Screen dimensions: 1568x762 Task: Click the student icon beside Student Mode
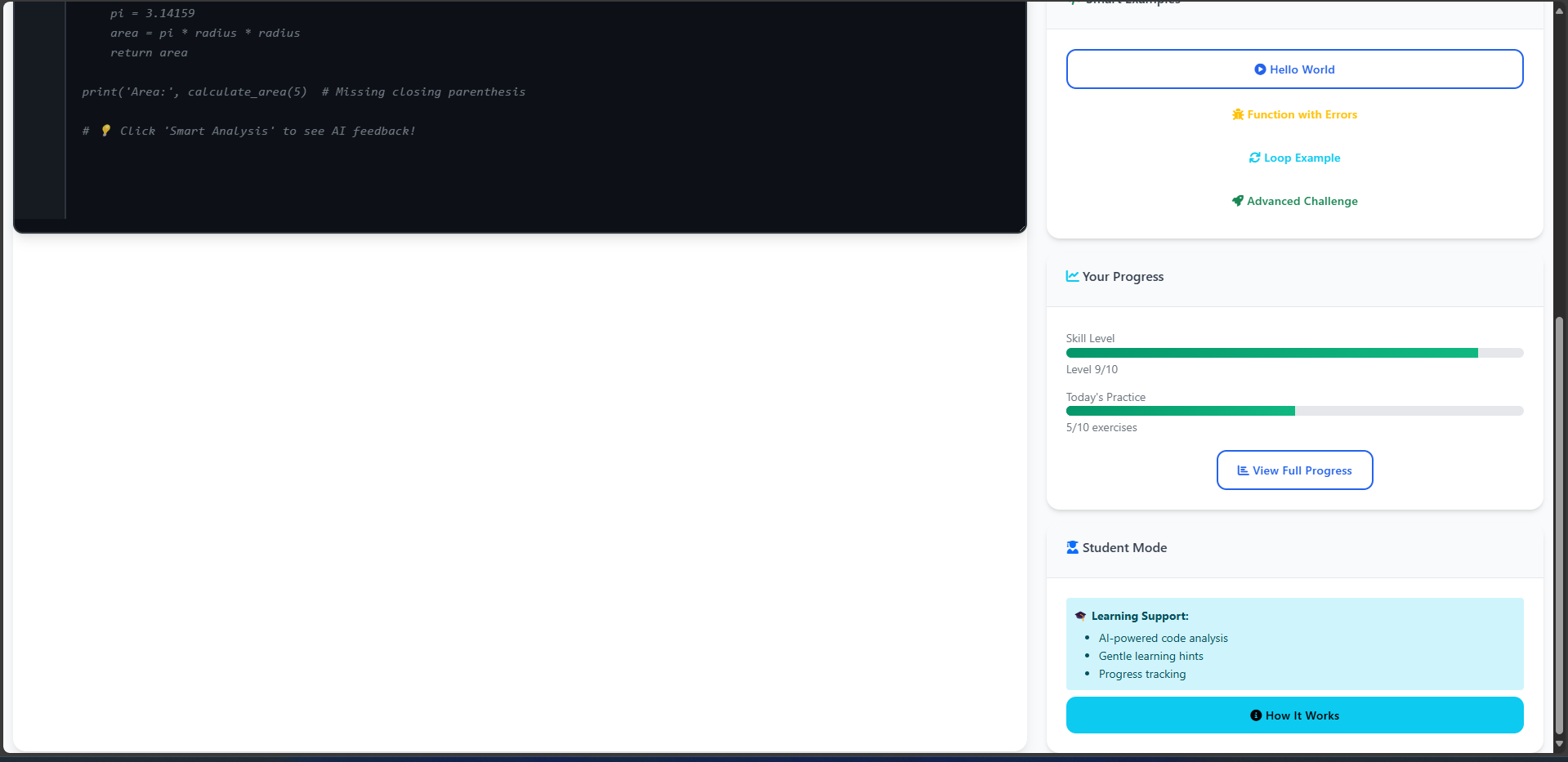tap(1072, 547)
